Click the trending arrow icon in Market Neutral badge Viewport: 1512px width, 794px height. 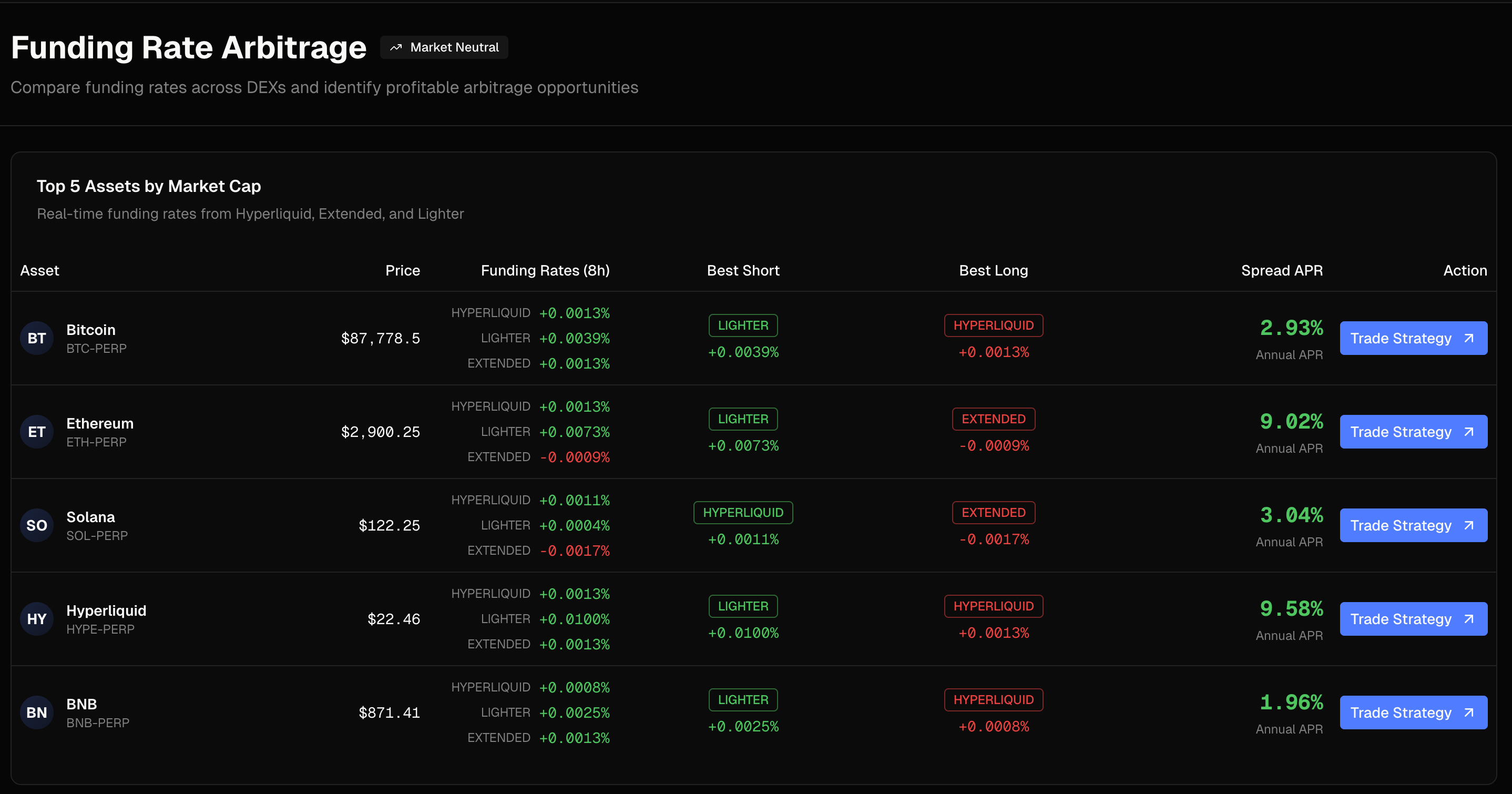395,47
